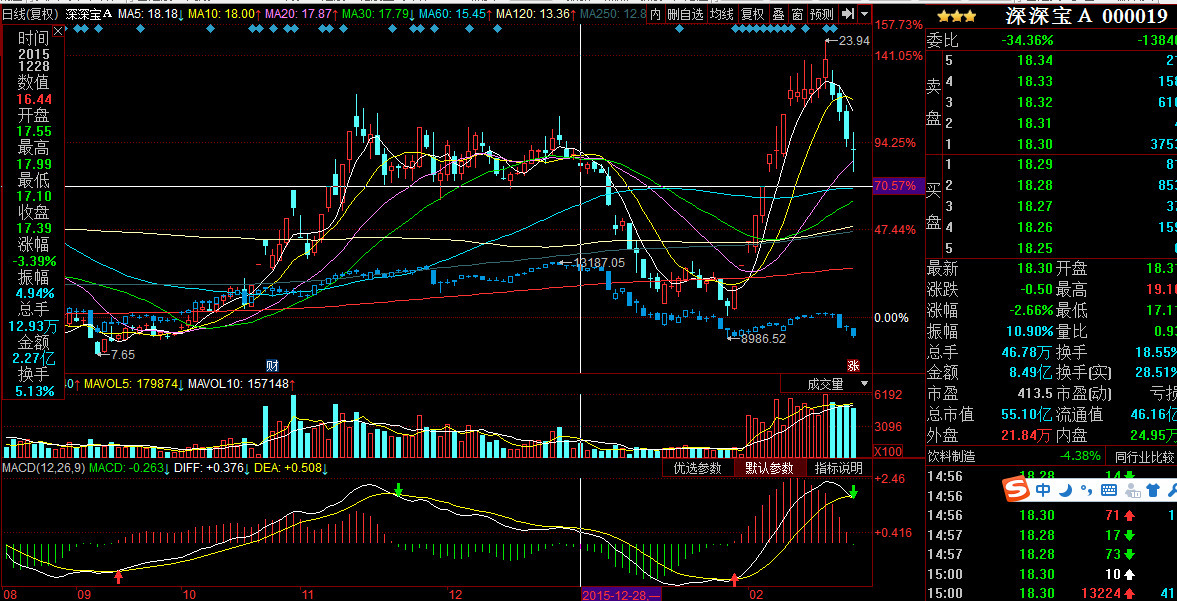
Task: Click 删自选 to remove from watchlist
Action: point(686,14)
